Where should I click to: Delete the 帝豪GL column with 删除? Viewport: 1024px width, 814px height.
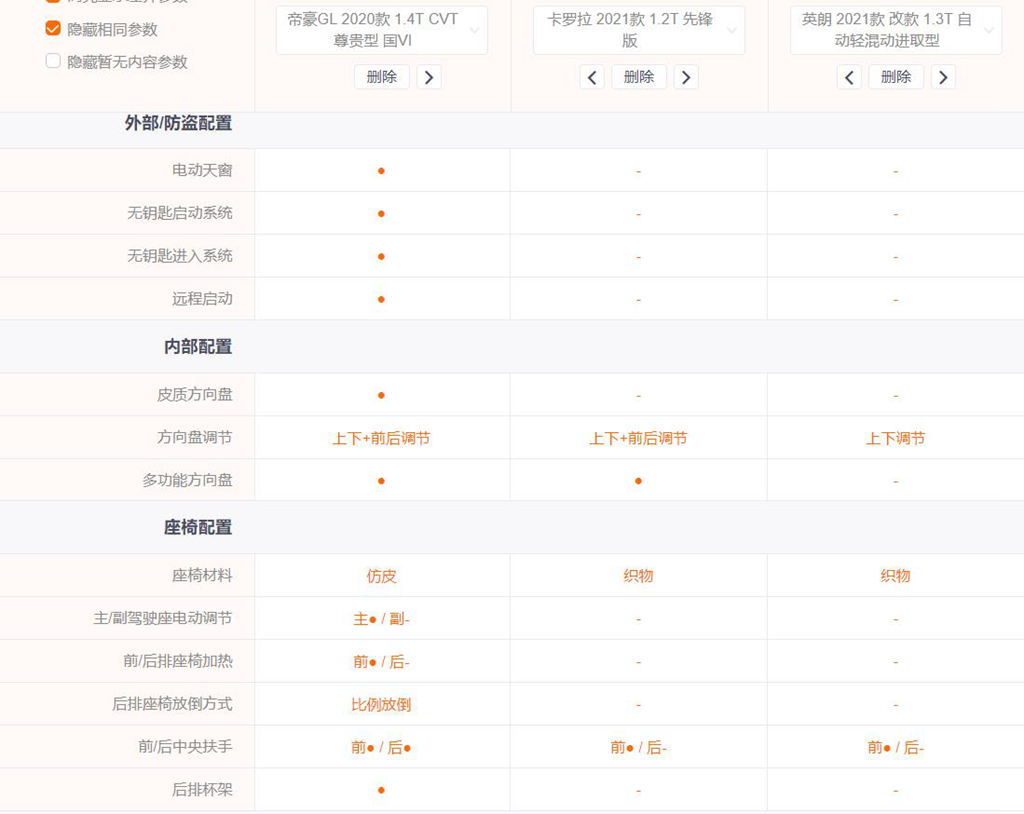(381, 77)
